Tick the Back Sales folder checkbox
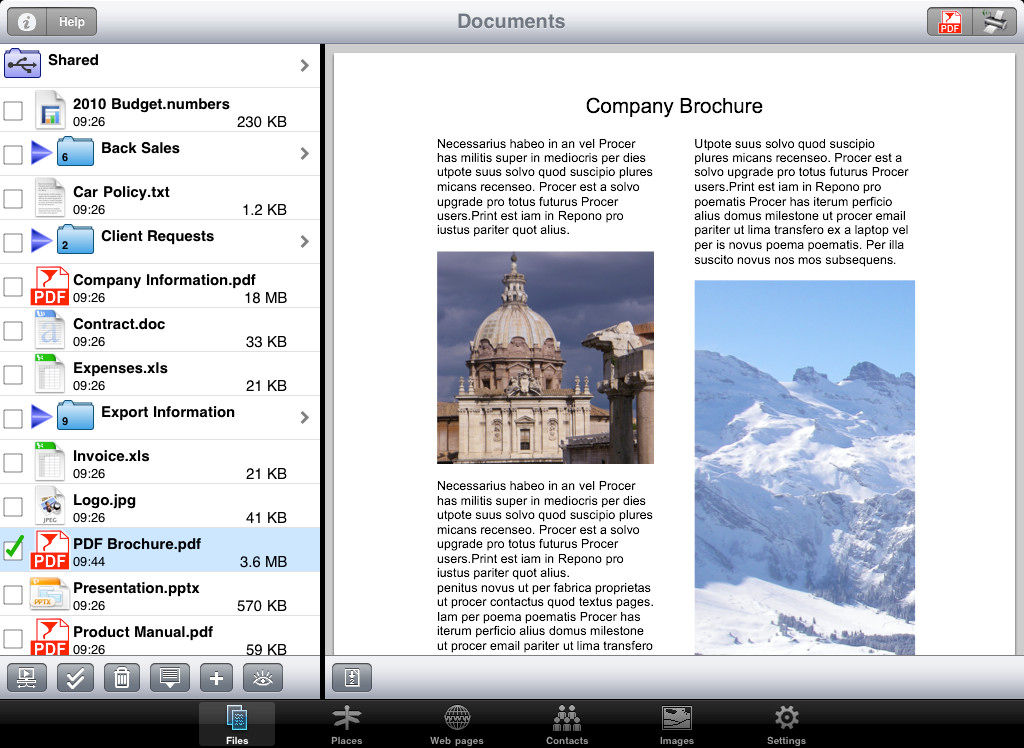 tap(13, 154)
